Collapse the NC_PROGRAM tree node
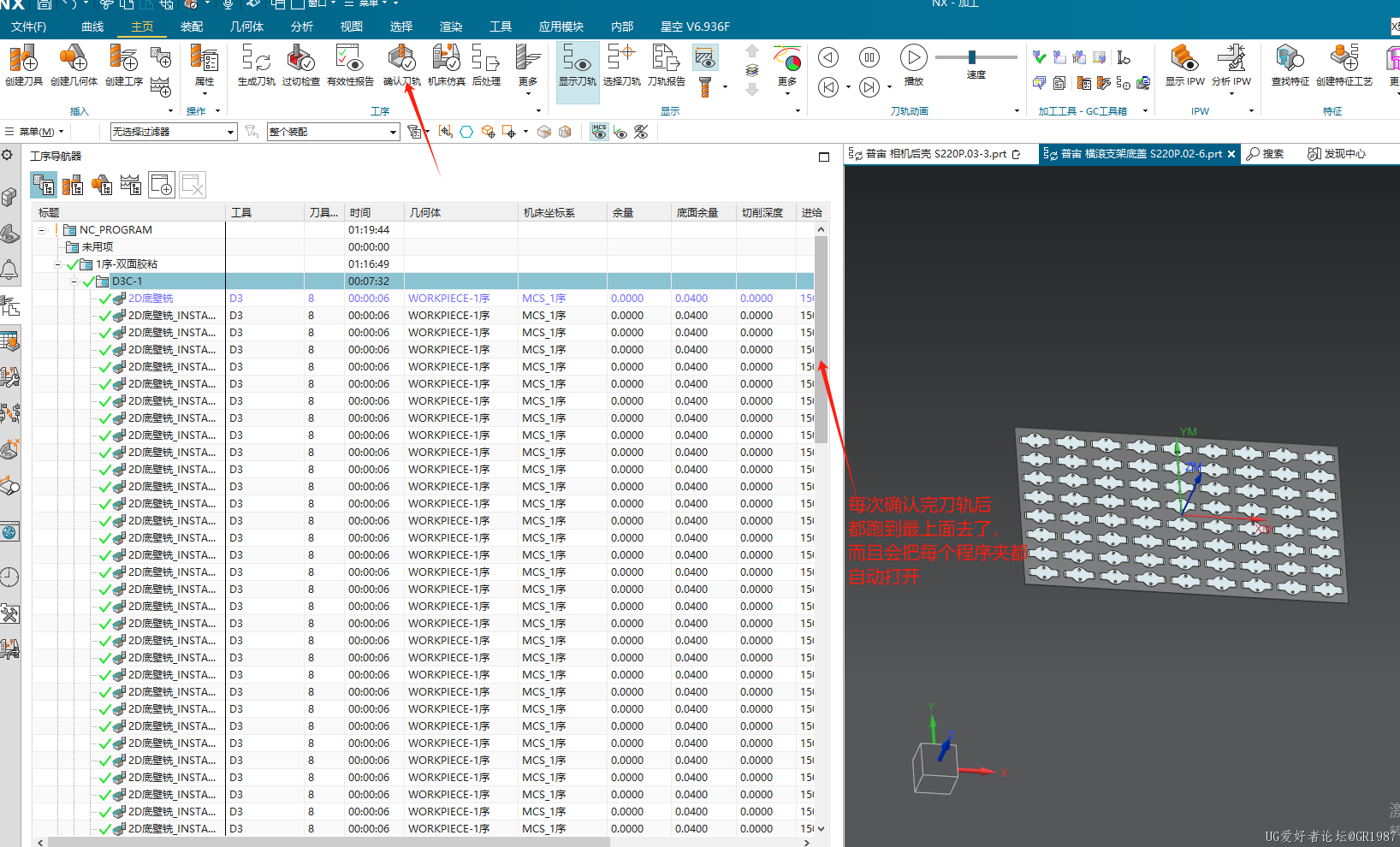 click(x=41, y=230)
